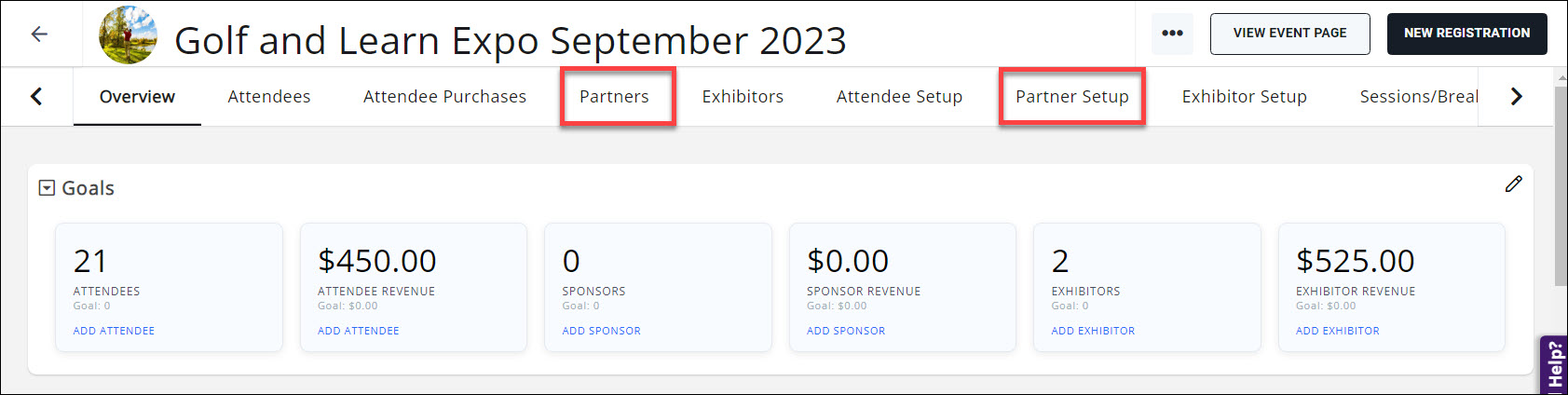This screenshot has height=395, width=1568.
Task: Collapse the Goals section
Action: click(47, 188)
